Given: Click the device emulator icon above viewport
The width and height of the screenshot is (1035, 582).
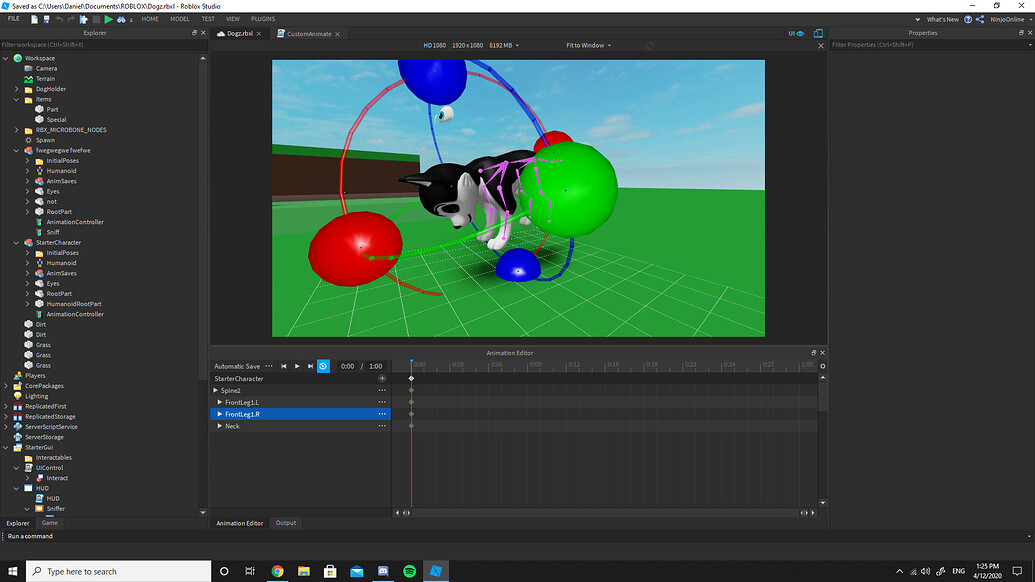Looking at the screenshot, I should 818,34.
